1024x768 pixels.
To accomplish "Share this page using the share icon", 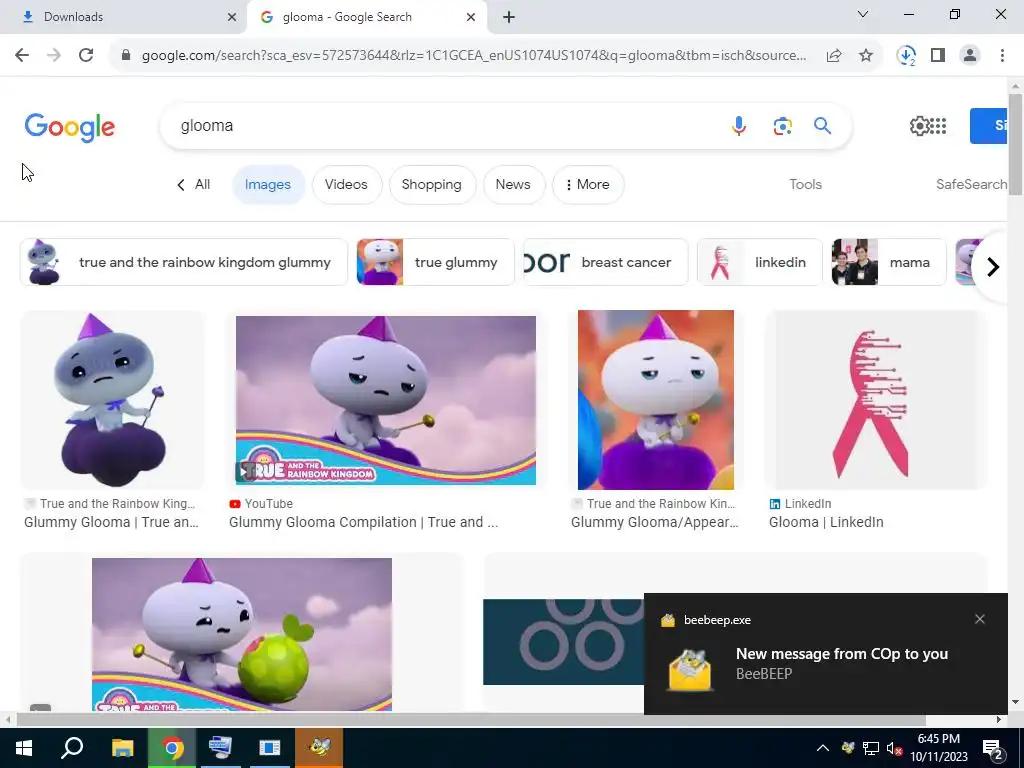I will [834, 56].
